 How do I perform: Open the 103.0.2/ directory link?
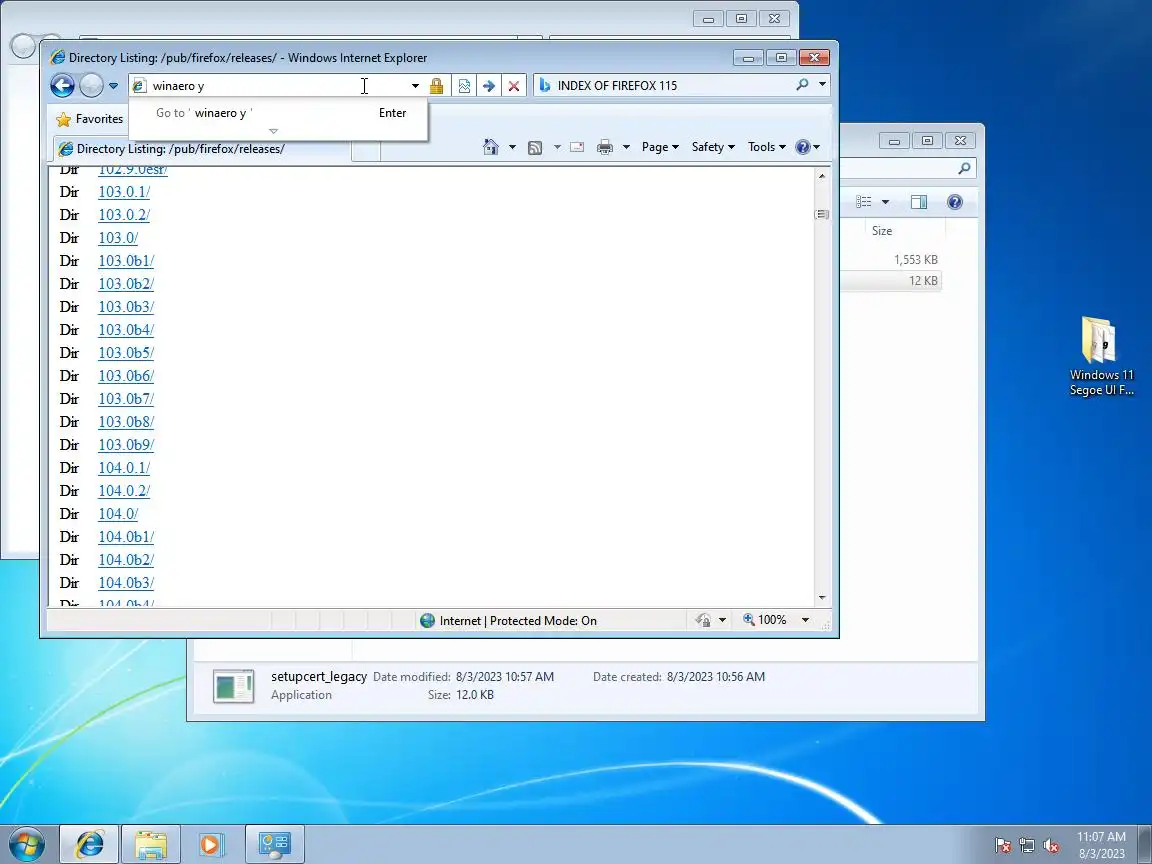(124, 215)
